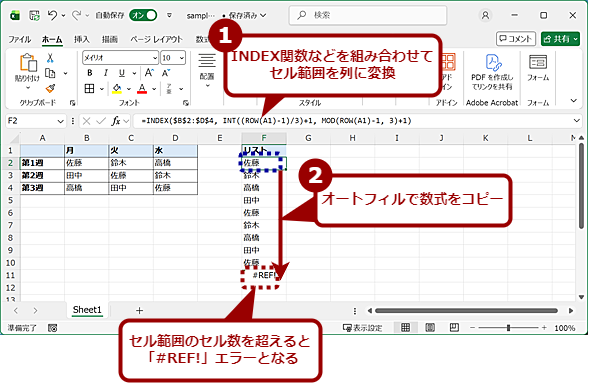The height and width of the screenshot is (383, 589).
Task: Apply the yellow fill color
Action: (117, 89)
